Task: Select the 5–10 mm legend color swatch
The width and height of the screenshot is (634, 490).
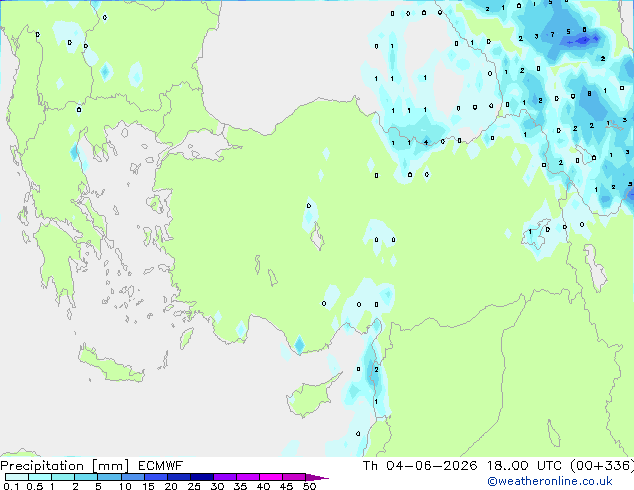Action: click(x=109, y=477)
